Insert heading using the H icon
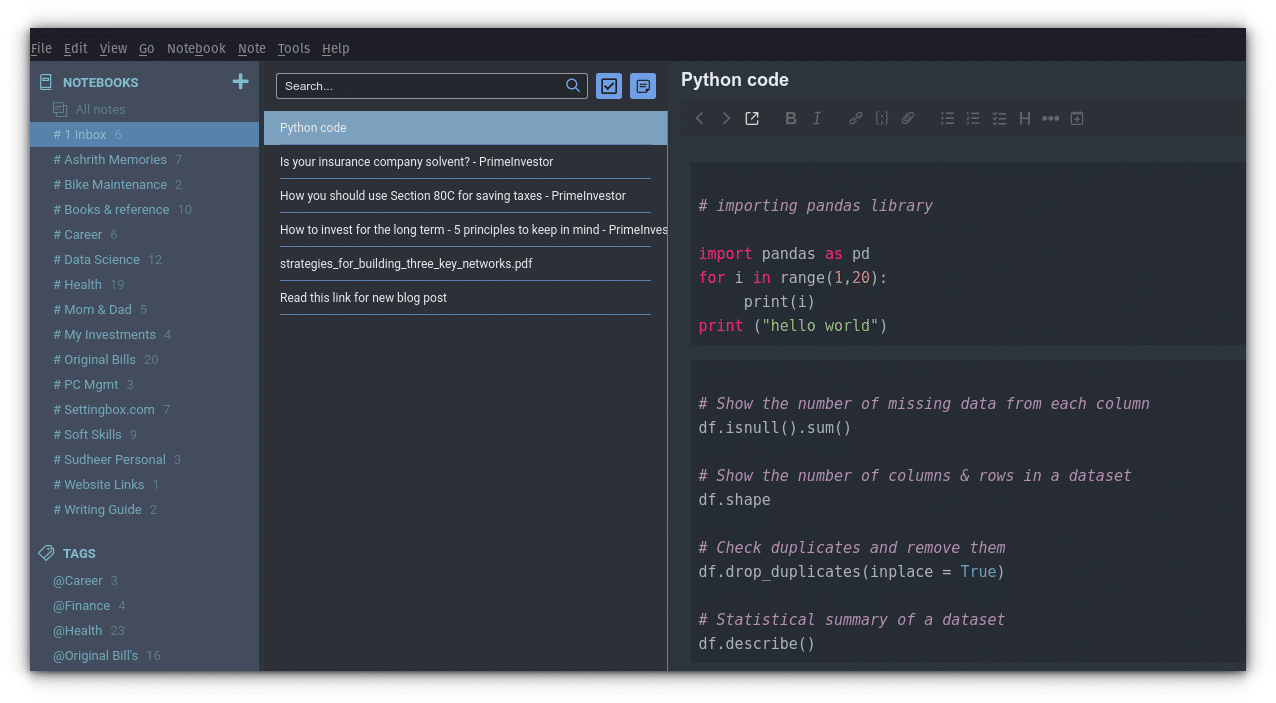The height and width of the screenshot is (703, 1276). pos(1025,118)
